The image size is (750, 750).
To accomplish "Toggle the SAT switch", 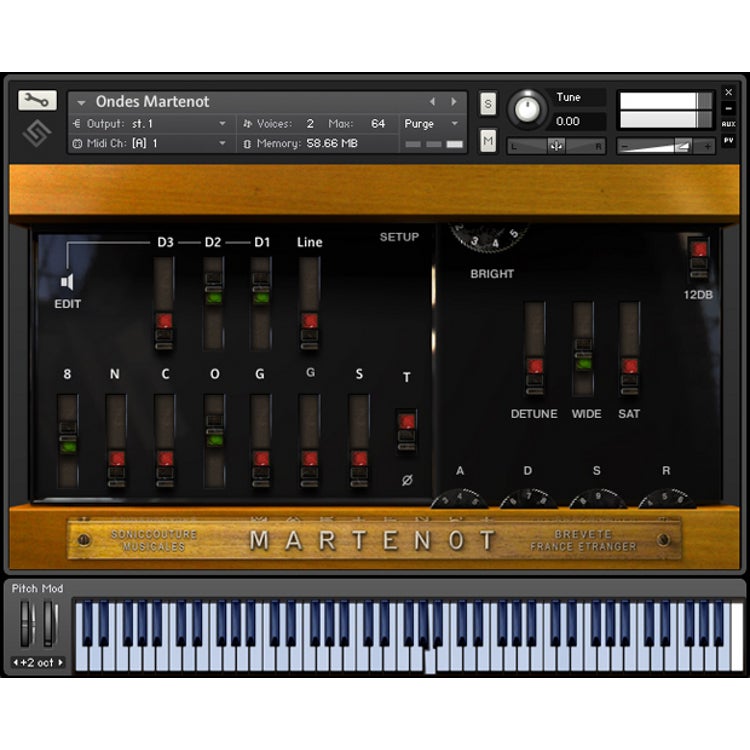I will click(629, 349).
